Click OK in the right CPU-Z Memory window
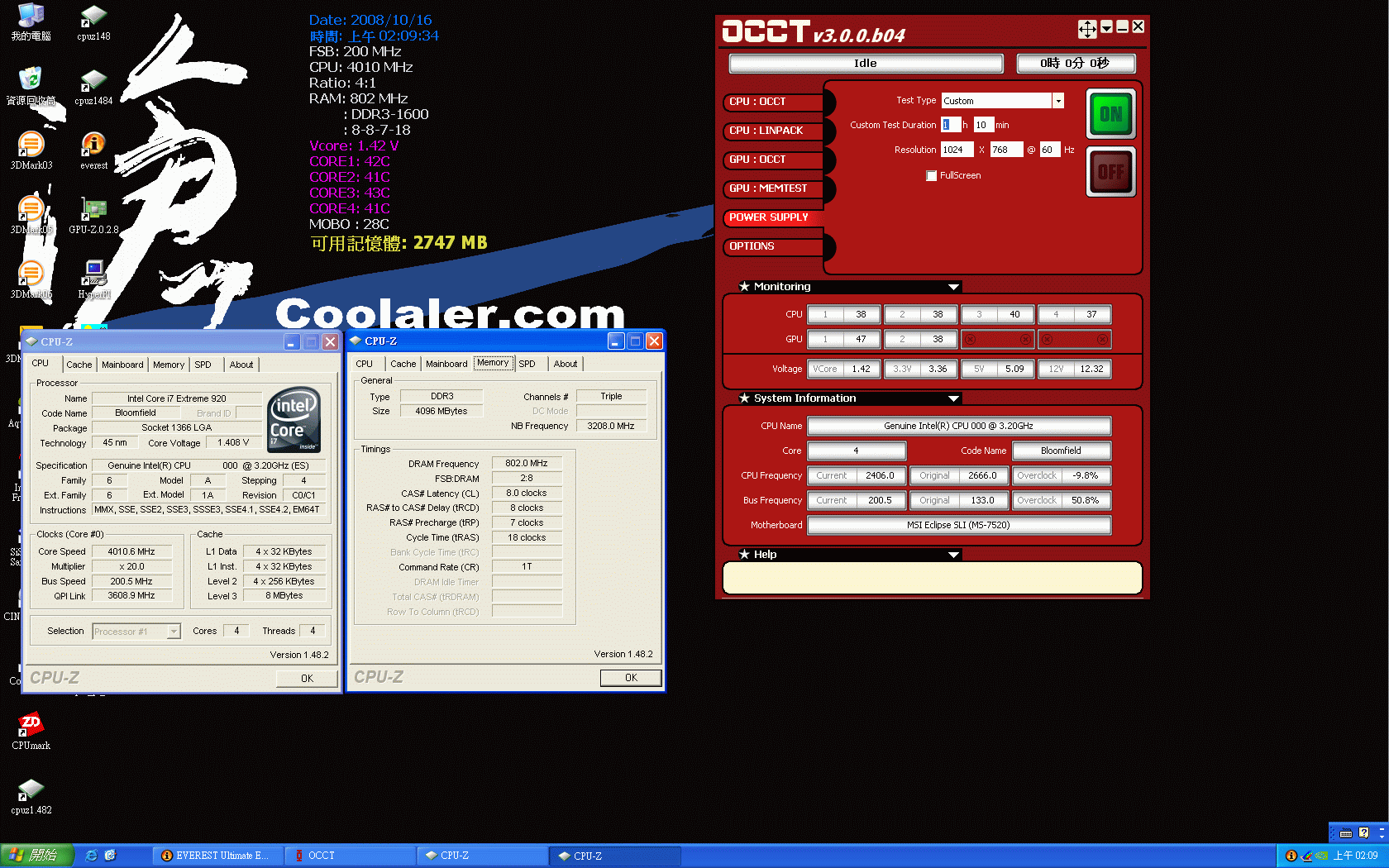The width and height of the screenshot is (1389, 868). tap(631, 678)
